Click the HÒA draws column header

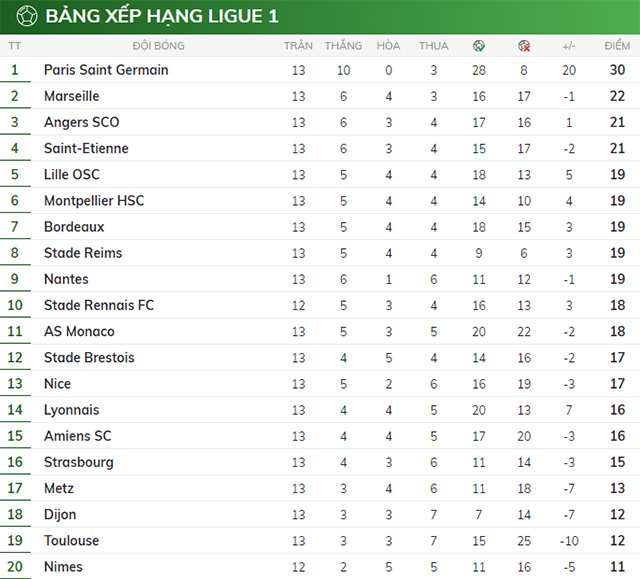coord(388,46)
